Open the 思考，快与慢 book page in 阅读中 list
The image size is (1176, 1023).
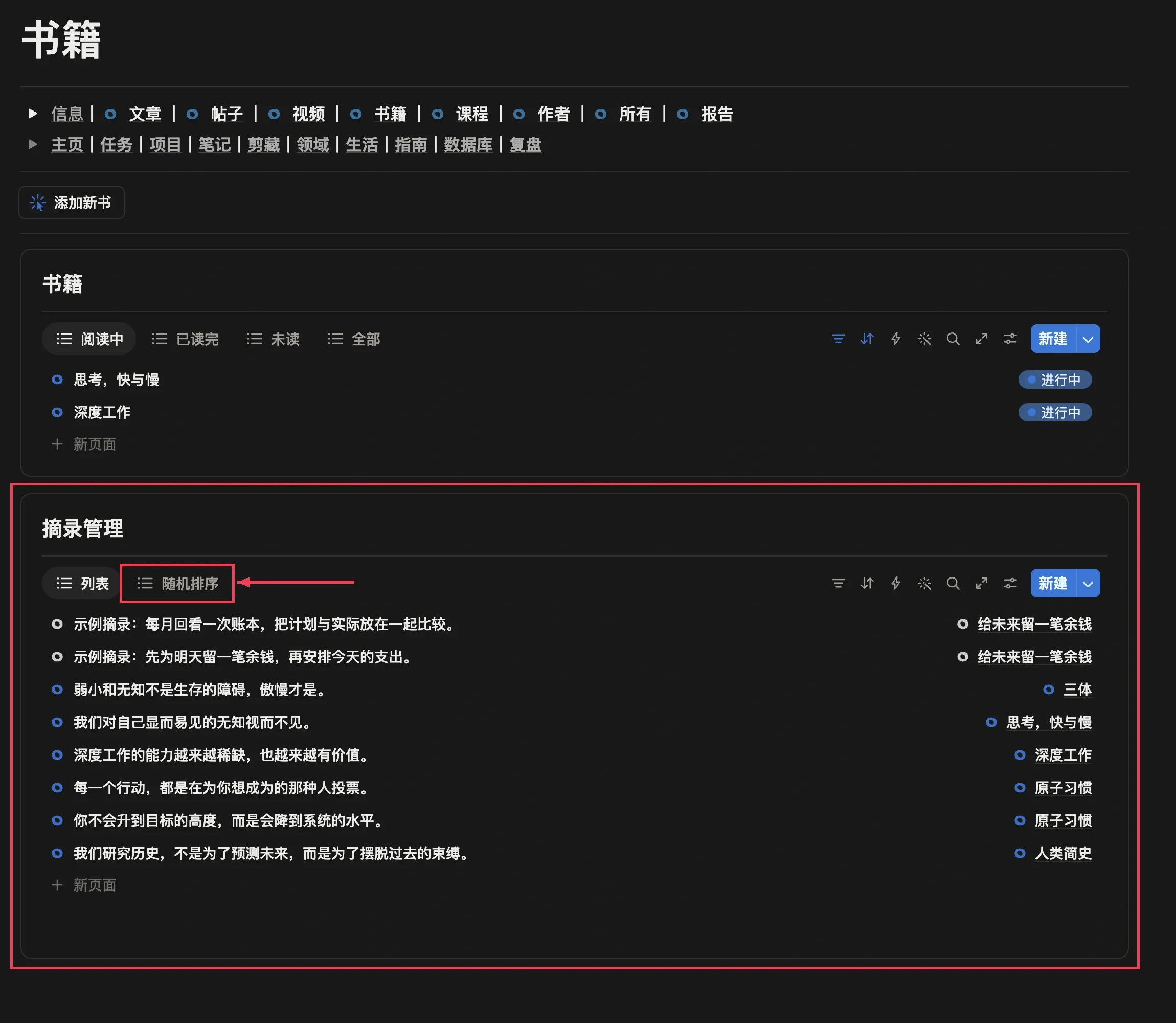coord(117,380)
